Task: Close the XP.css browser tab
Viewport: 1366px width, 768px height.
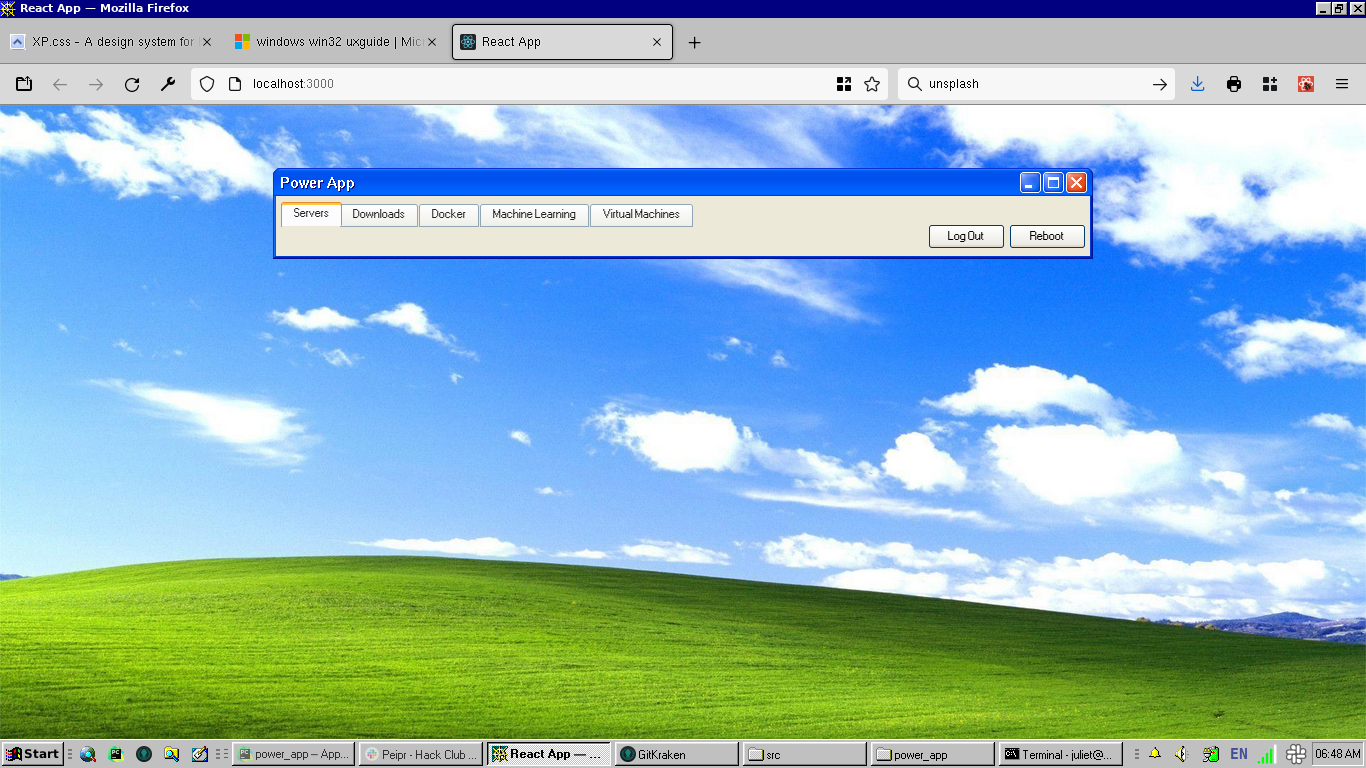Action: [207, 42]
